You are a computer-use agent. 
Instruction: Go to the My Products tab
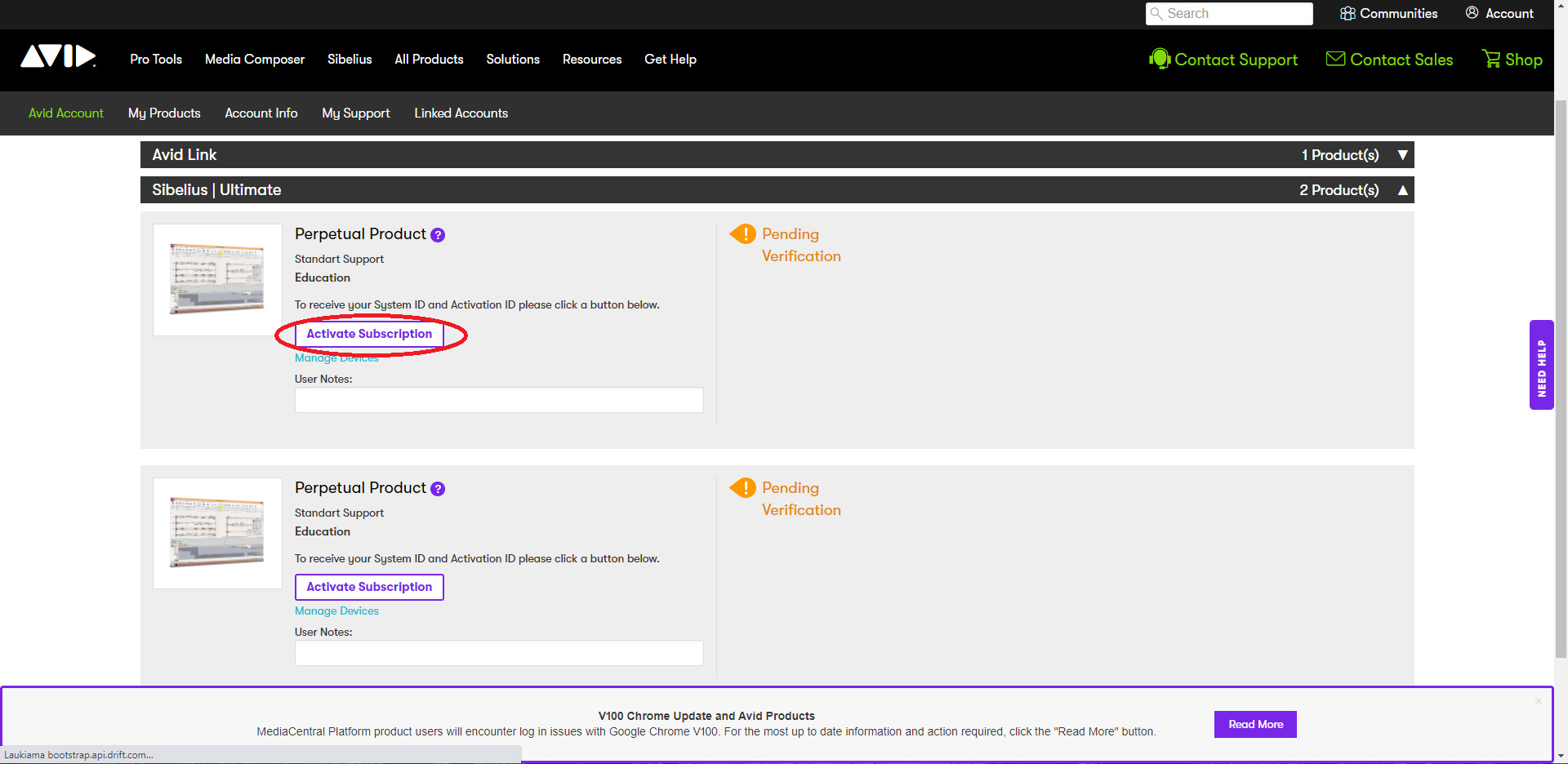tap(164, 113)
